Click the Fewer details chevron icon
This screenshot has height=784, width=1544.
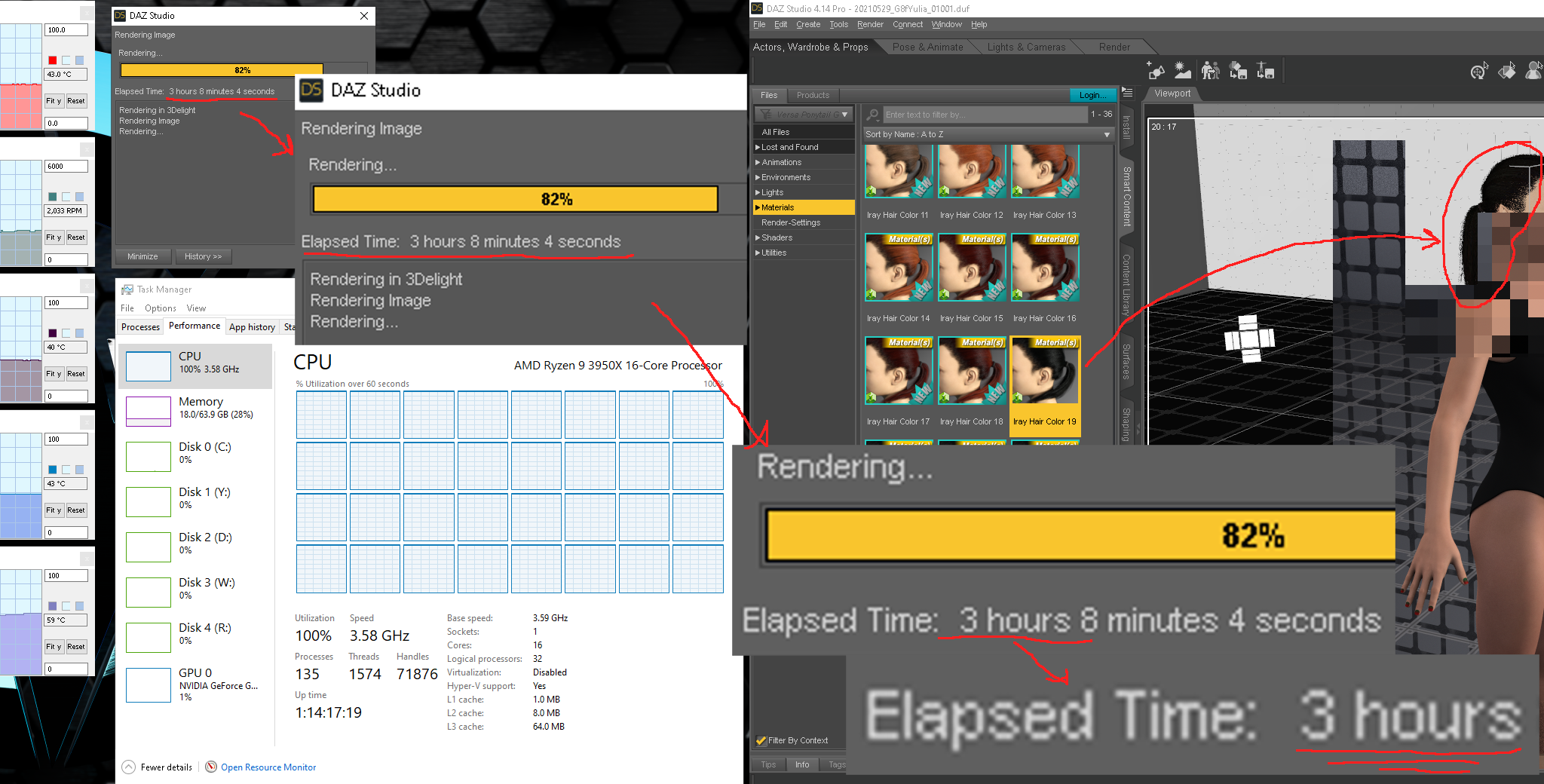[129, 767]
